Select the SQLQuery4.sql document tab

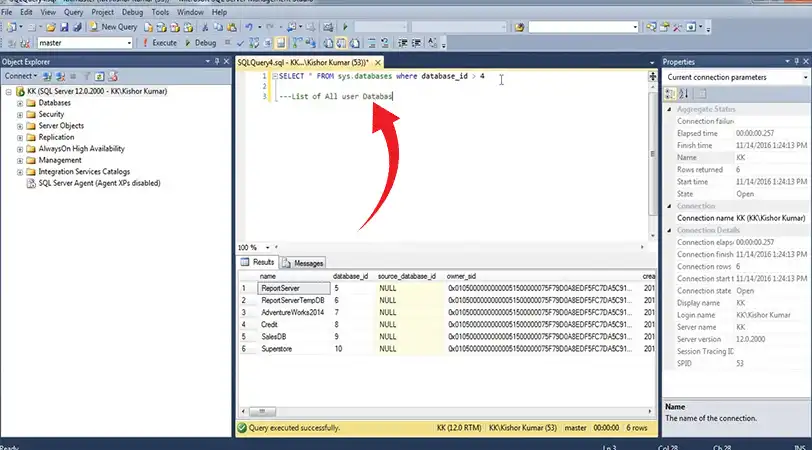point(303,62)
